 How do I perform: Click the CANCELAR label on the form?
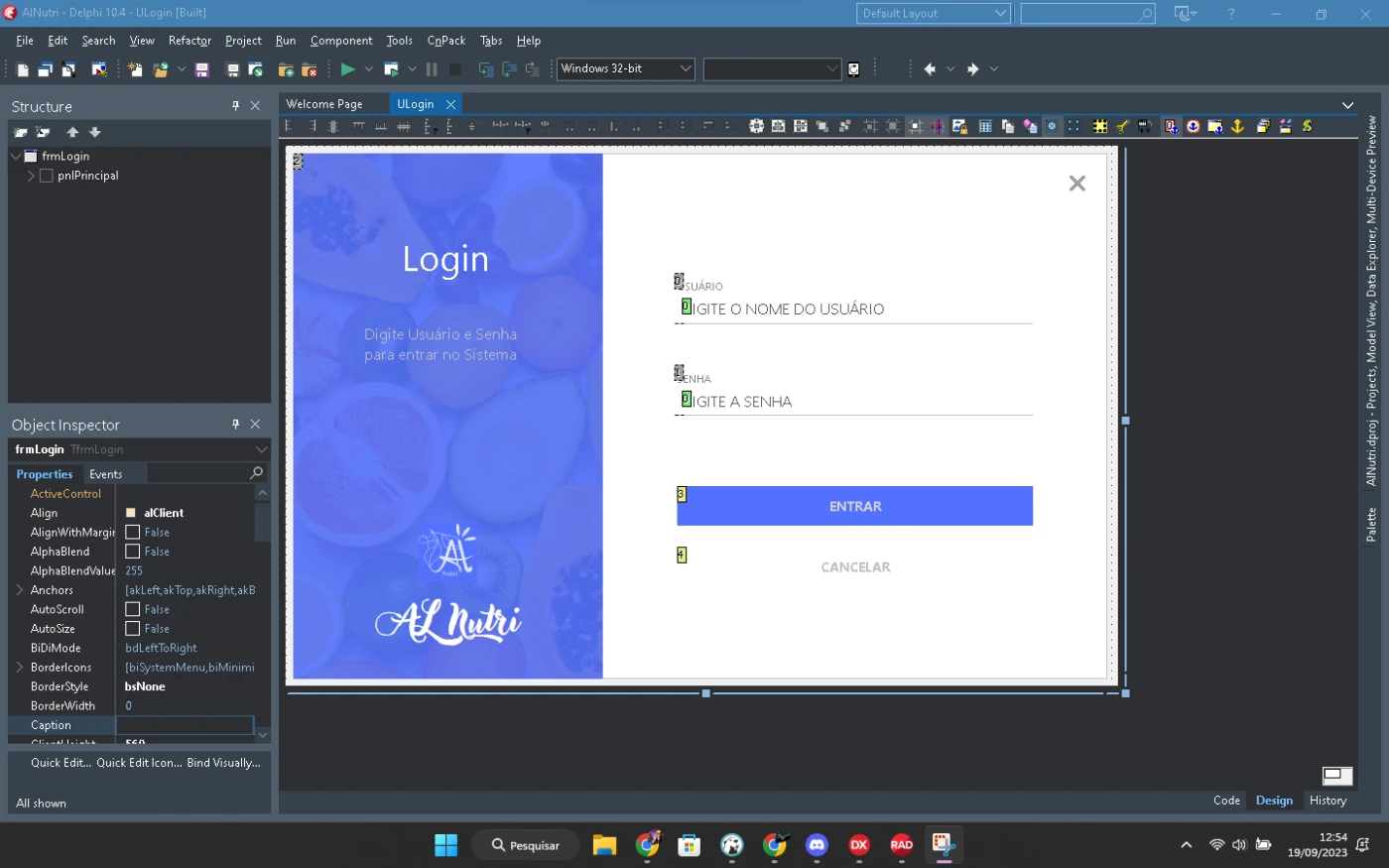(855, 567)
